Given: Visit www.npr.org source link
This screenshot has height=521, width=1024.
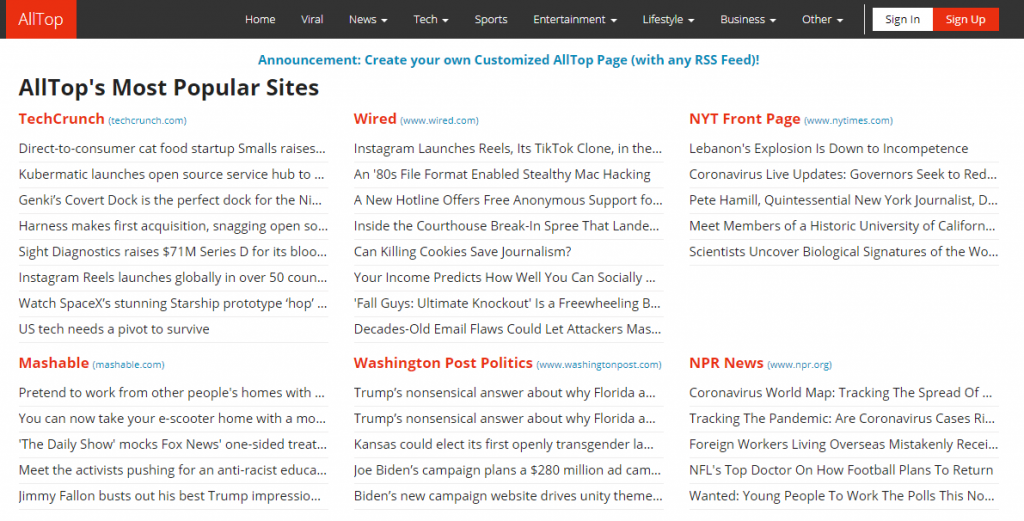Looking at the screenshot, I should (x=799, y=365).
